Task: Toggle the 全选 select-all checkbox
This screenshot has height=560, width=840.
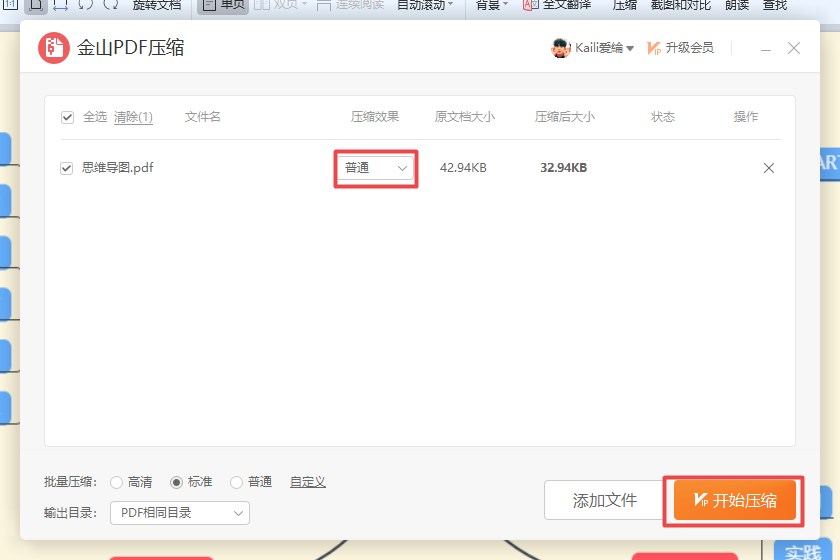Action: tap(68, 117)
